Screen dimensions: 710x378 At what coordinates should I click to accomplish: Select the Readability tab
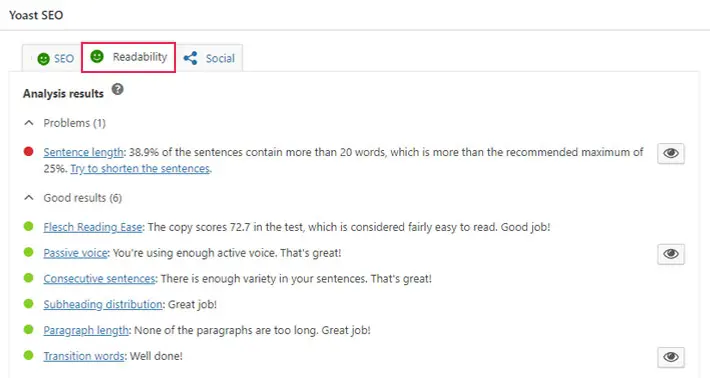tap(129, 57)
